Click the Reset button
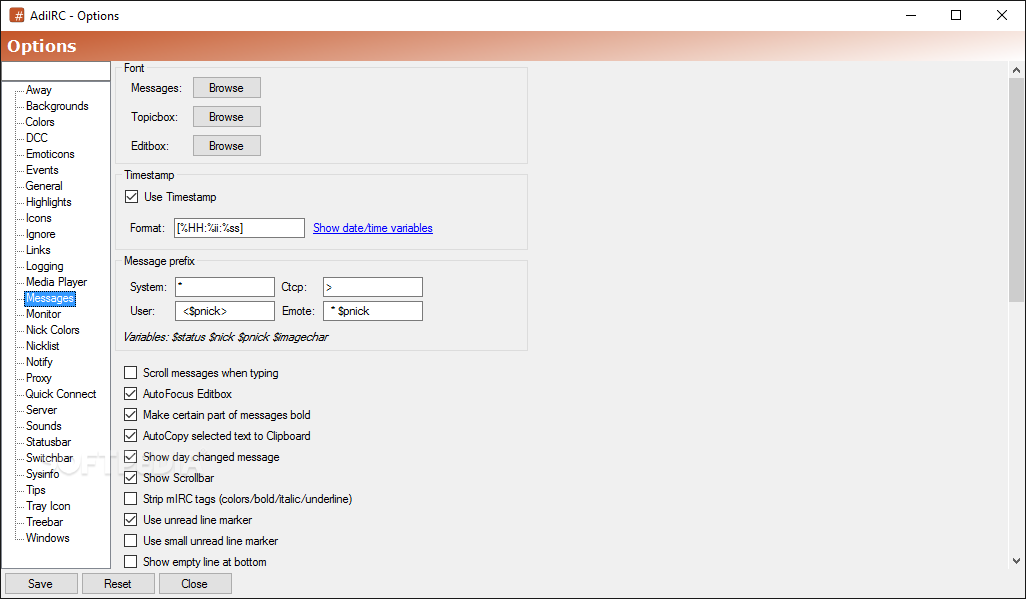The width and height of the screenshot is (1026, 599). click(118, 583)
